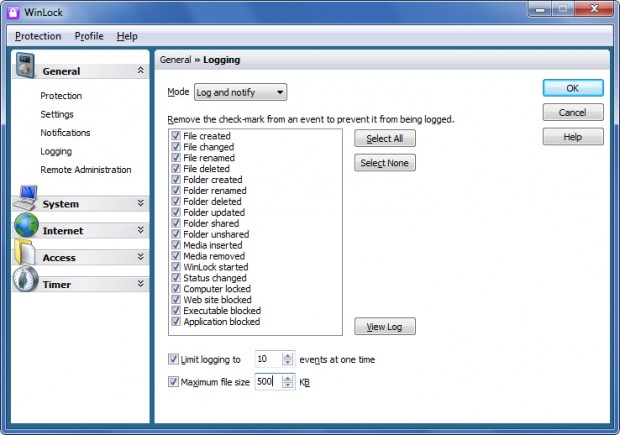Click the Access folder icon
Viewport: 620px width, 435px height.
pos(25,252)
